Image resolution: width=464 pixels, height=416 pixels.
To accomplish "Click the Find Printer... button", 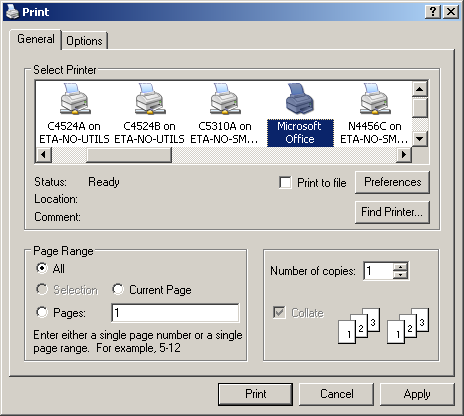I will coord(392,212).
